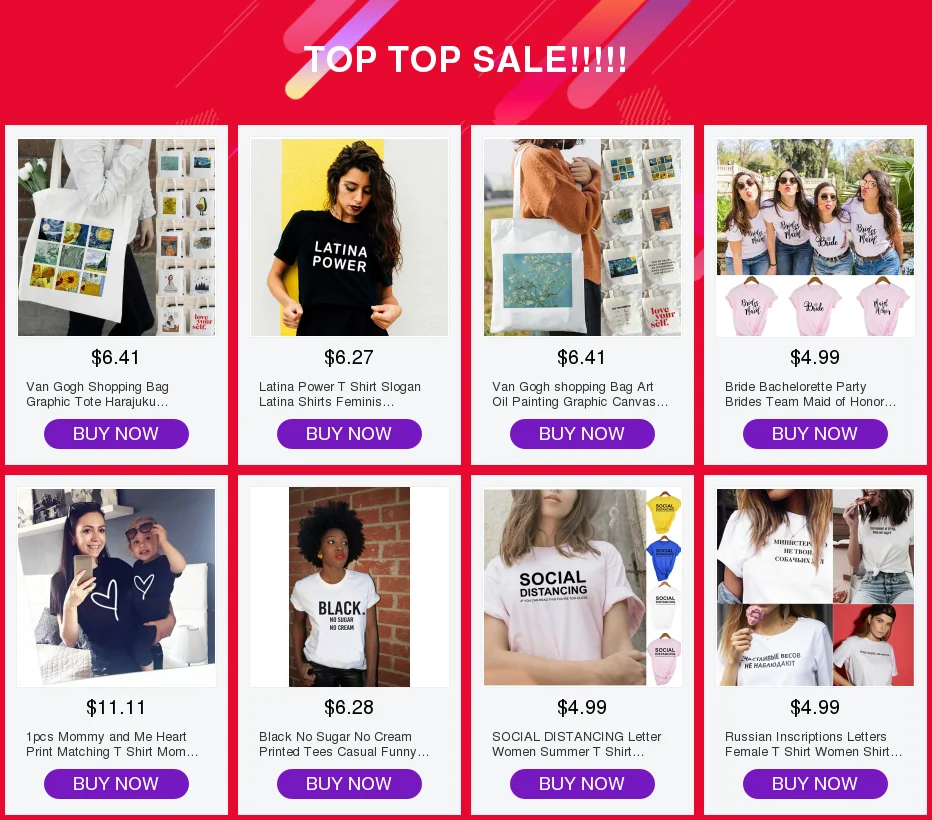Screen dimensions: 932x820
Task: Click BUY NOW for Van Gogh canvas bag
Action: tap(582, 434)
